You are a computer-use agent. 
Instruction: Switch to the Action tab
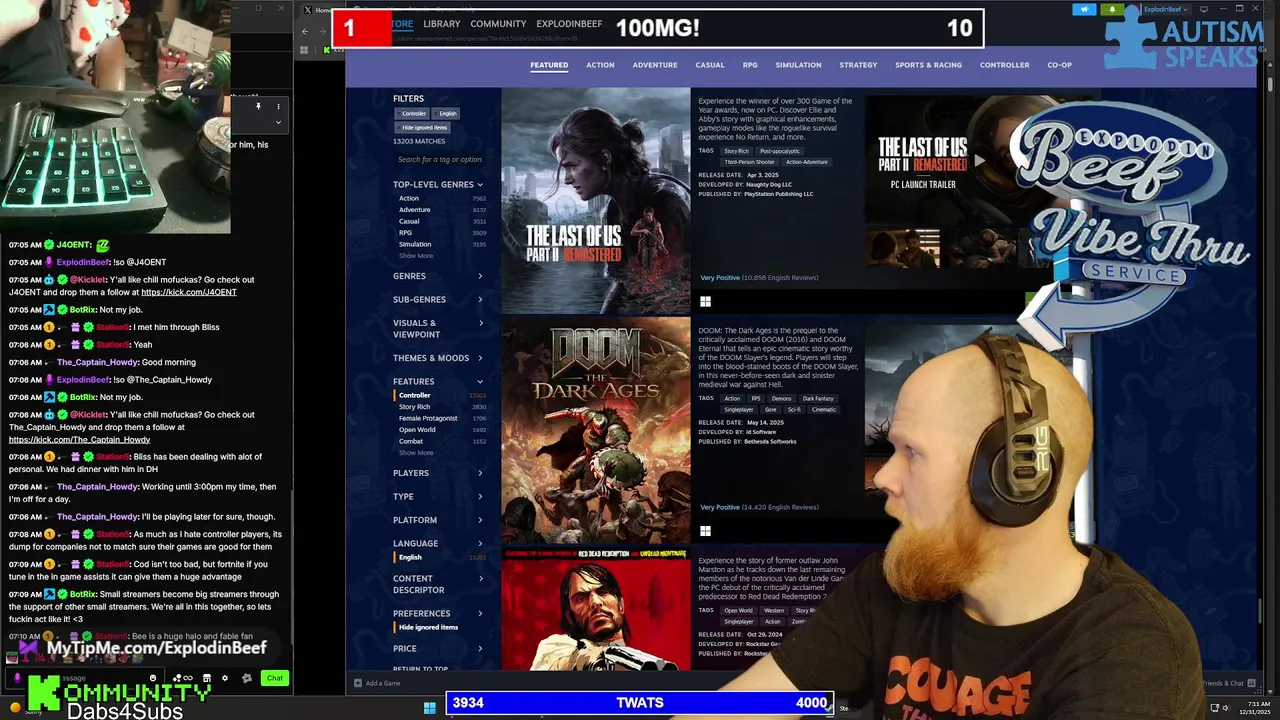600,65
